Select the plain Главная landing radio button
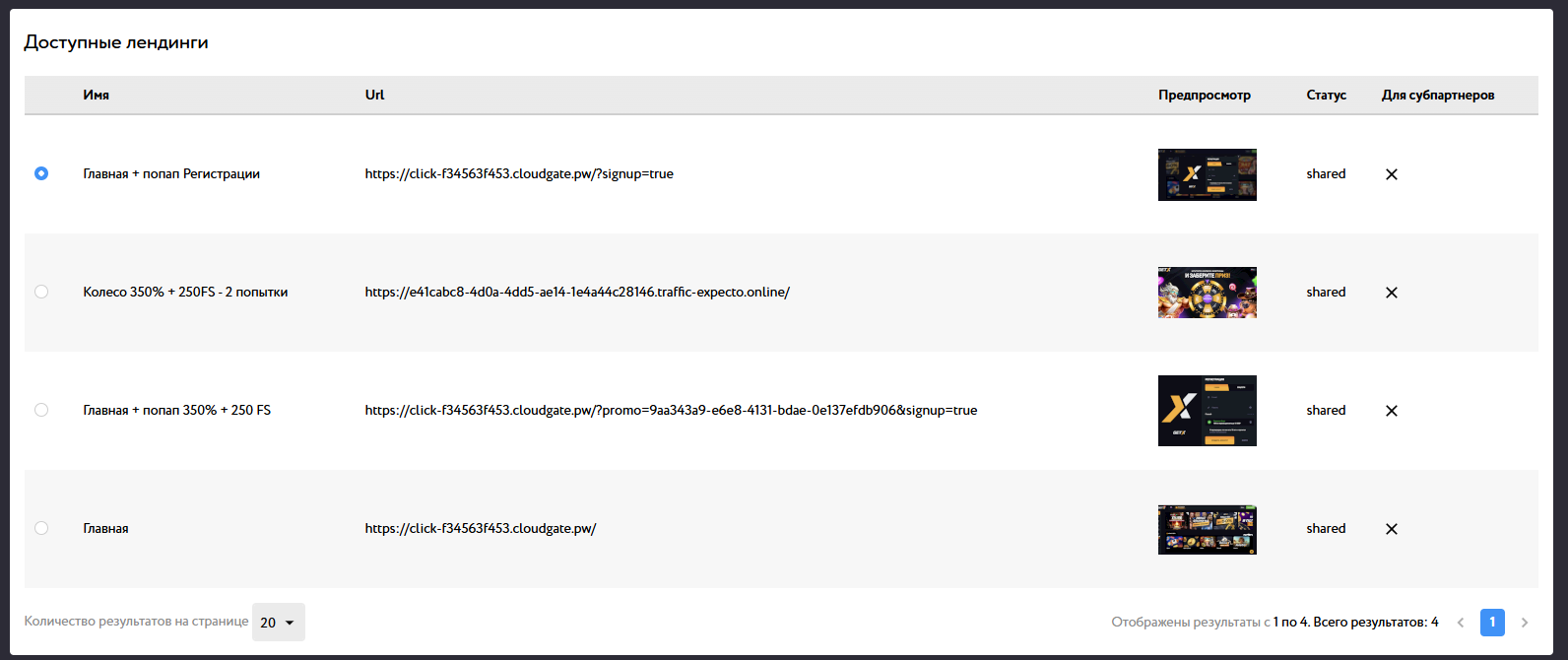This screenshot has height=660, width=1568. (41, 528)
